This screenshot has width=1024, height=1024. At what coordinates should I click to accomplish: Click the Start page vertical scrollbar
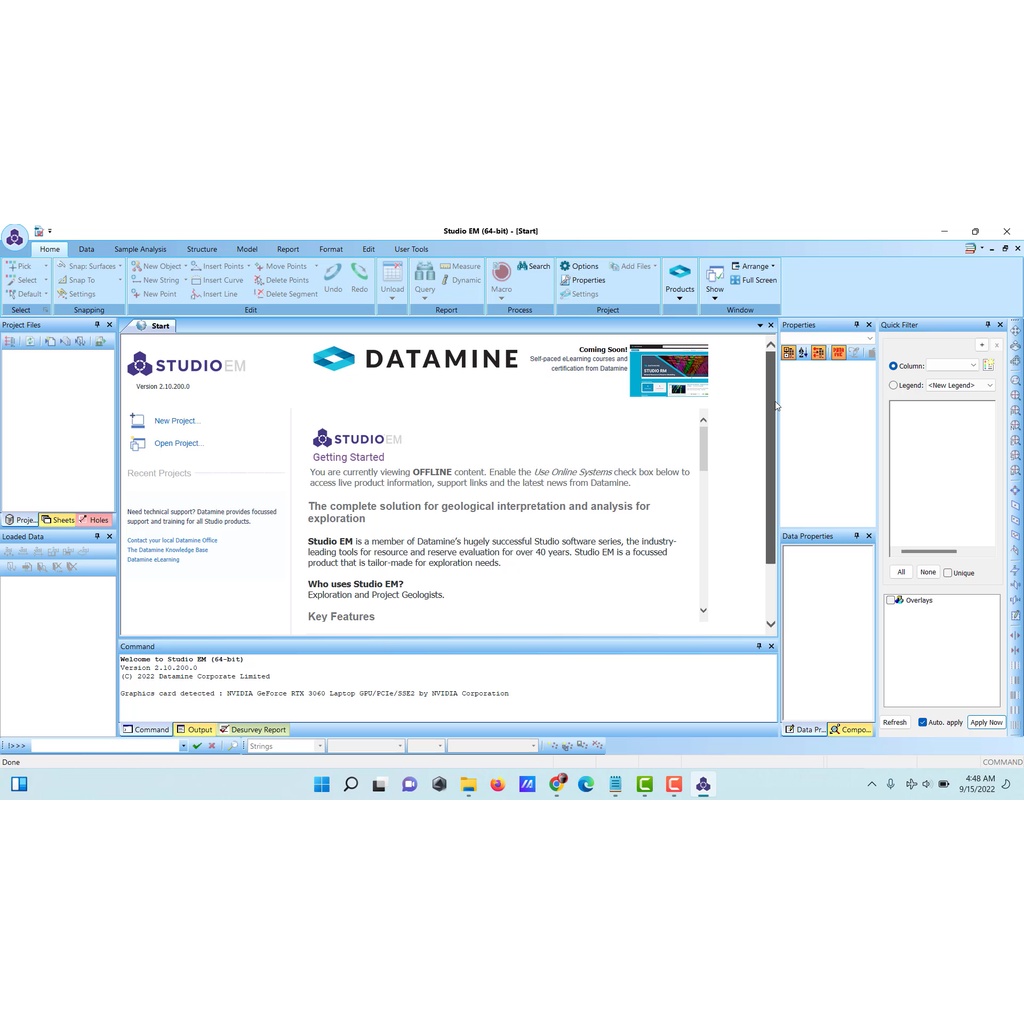[771, 457]
